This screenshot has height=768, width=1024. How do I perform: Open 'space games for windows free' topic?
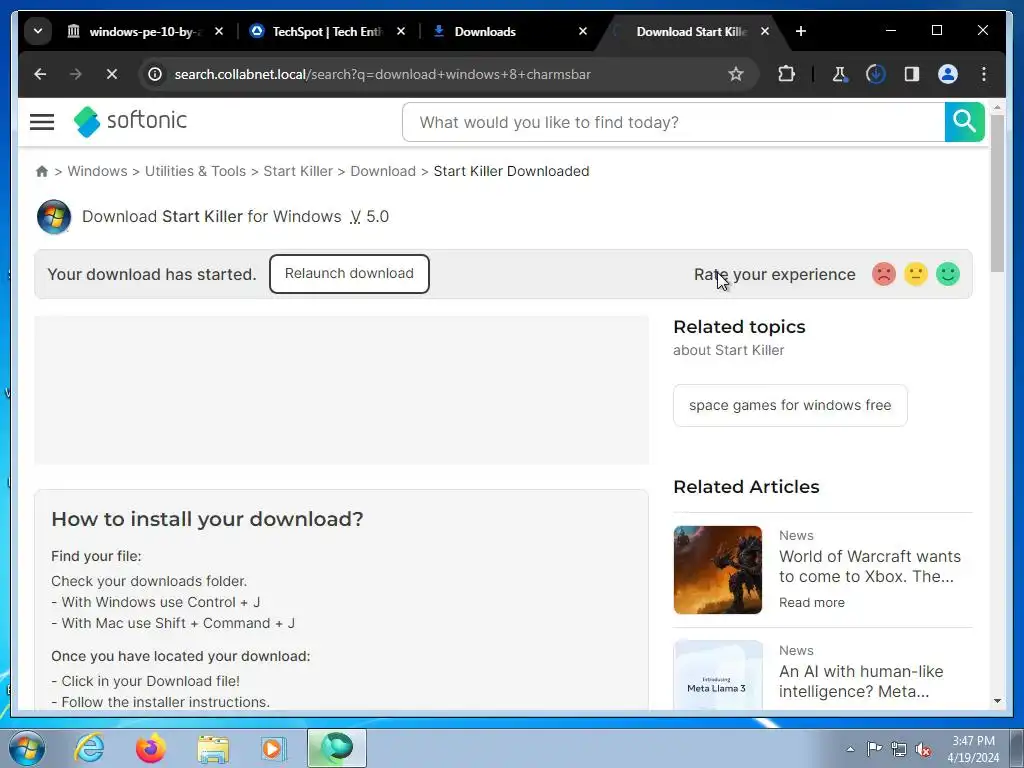(x=790, y=406)
